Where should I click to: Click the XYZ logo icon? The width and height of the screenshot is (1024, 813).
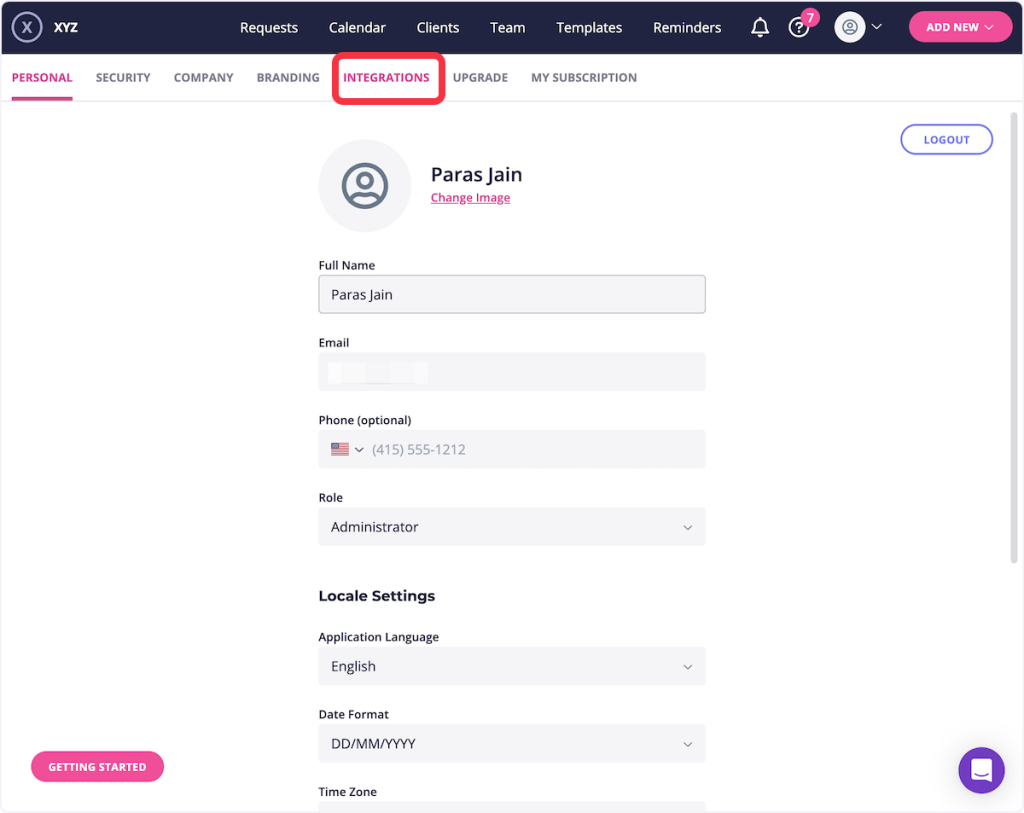coord(27,27)
